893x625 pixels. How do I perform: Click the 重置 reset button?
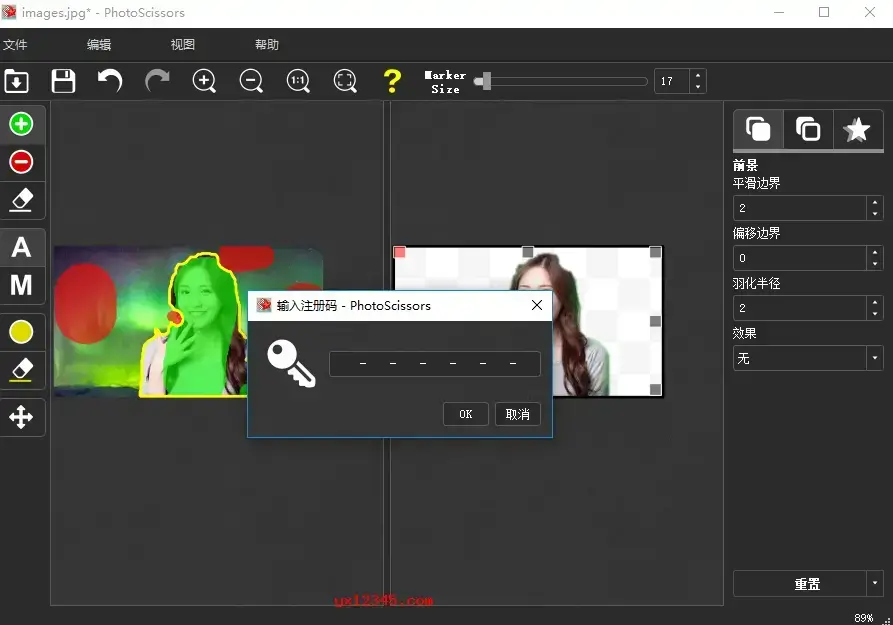click(800, 584)
